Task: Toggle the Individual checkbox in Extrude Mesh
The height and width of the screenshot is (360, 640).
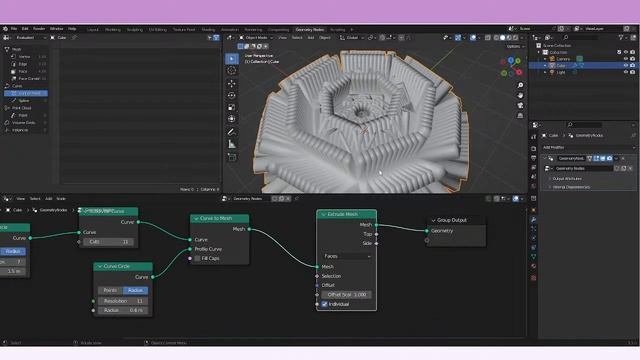Action: (x=324, y=304)
